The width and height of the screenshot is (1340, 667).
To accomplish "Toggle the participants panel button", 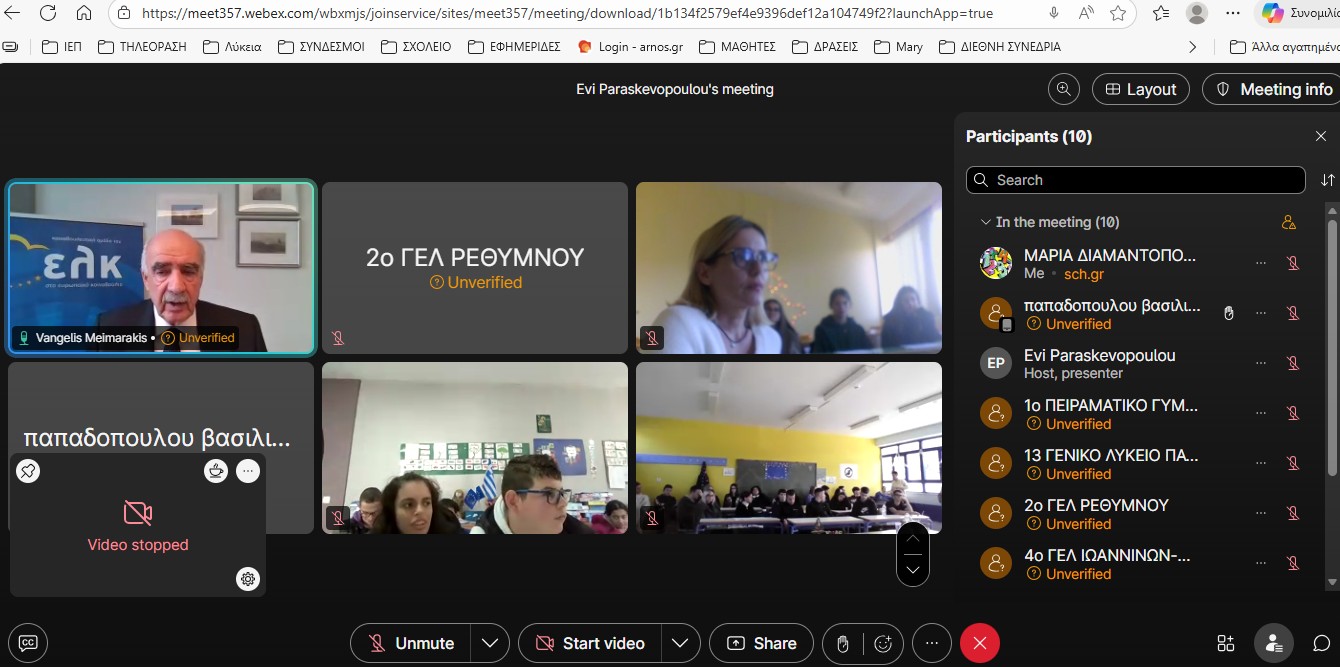I will pyautogui.click(x=1273, y=643).
